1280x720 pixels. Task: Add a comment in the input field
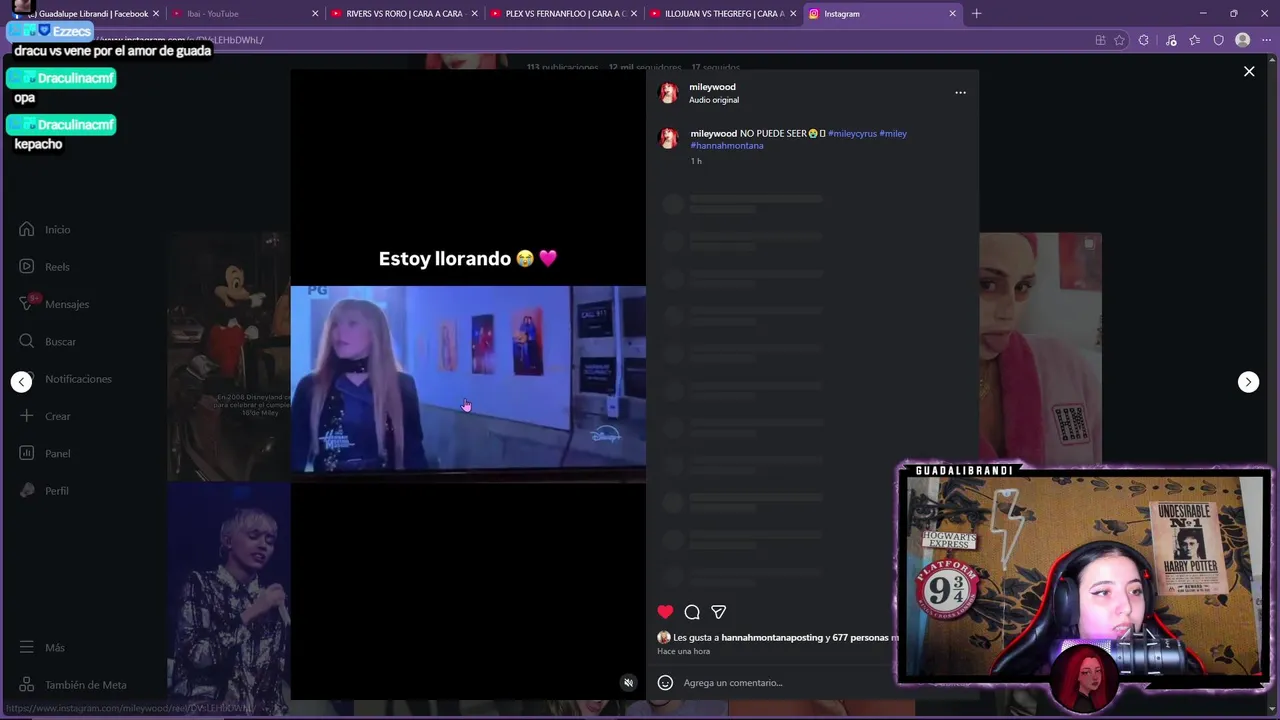pos(785,683)
